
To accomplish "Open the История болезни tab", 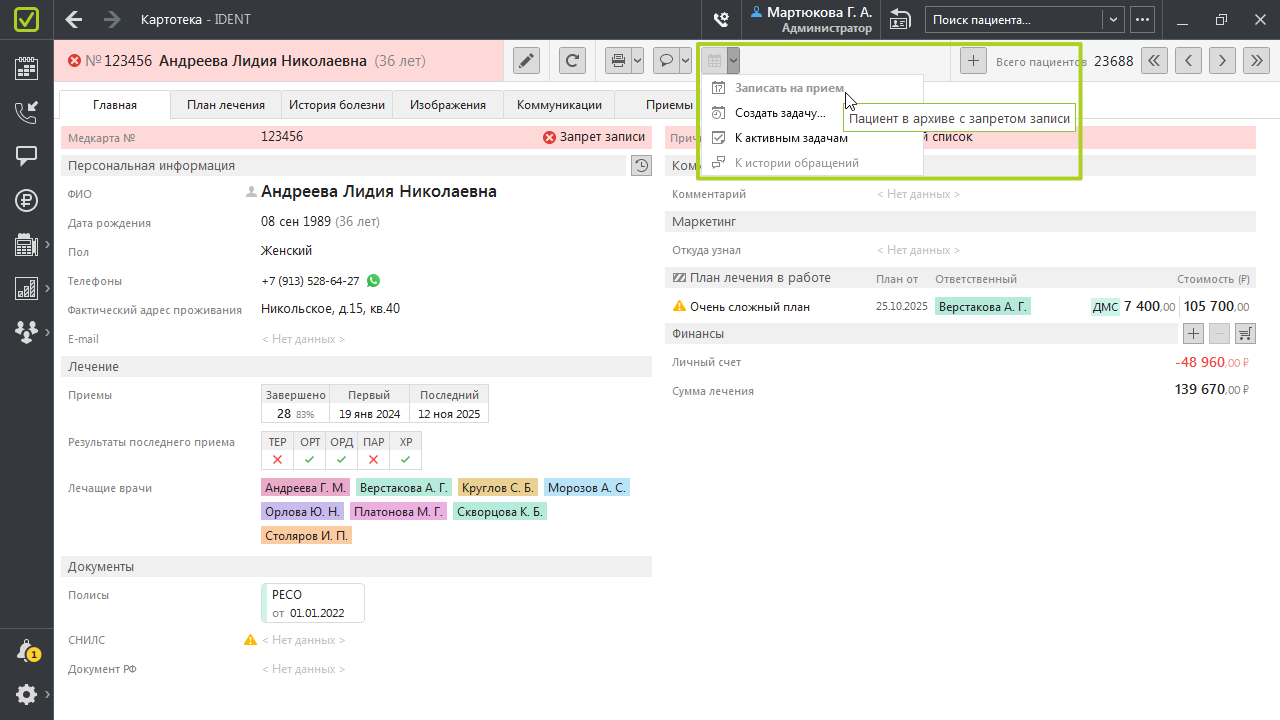I will [336, 105].
